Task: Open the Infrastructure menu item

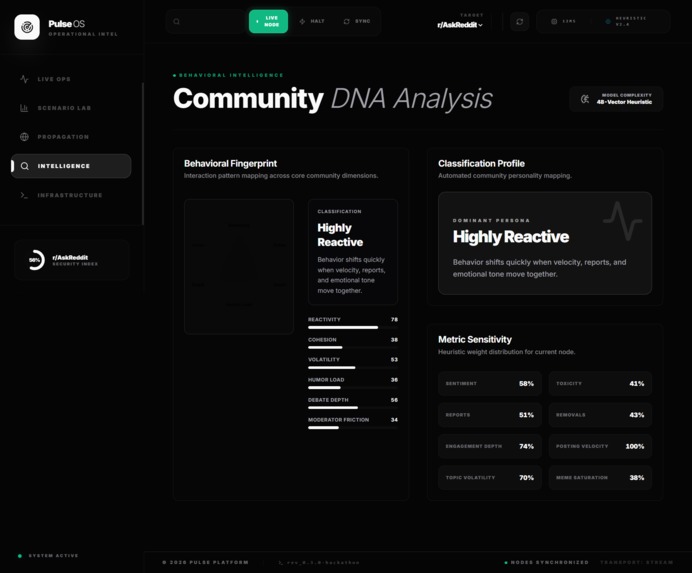Action: pos(71,195)
